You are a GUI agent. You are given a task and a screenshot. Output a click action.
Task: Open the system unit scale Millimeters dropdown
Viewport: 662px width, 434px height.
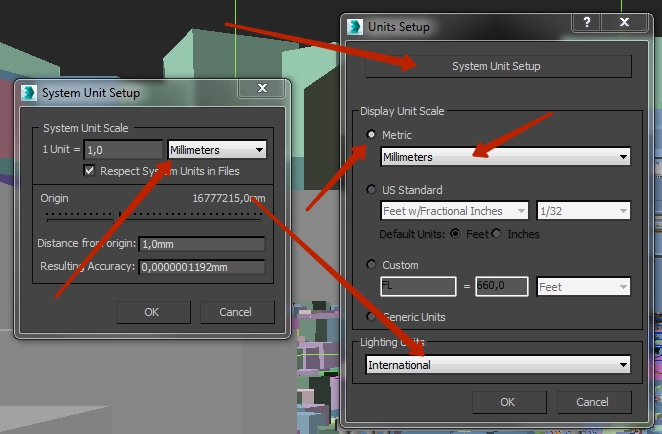pyautogui.click(x=217, y=150)
